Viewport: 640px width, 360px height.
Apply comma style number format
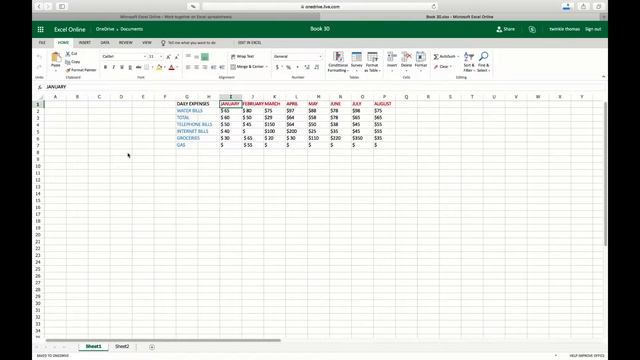298,67
